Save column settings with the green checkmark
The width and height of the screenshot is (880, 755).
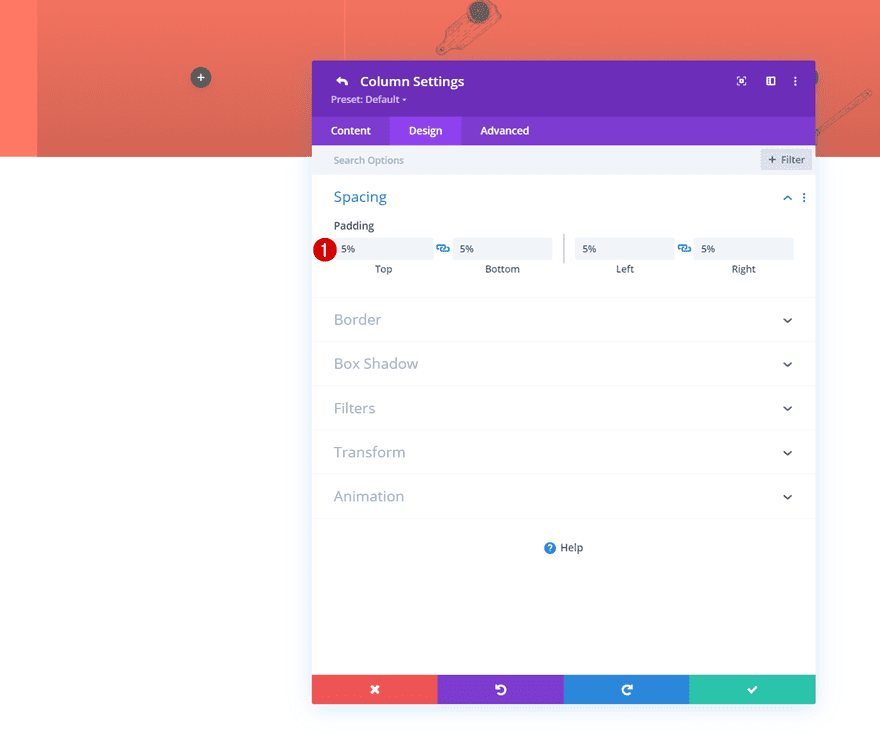[x=752, y=689]
